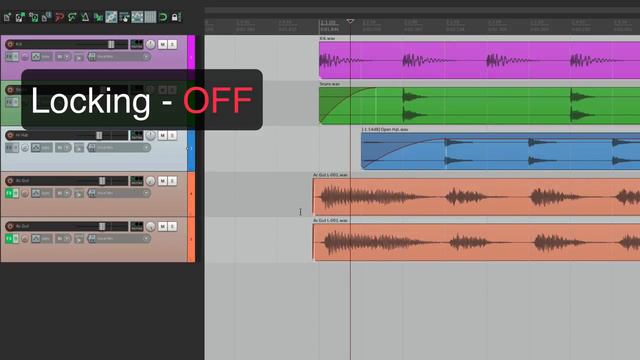640x360 pixels.
Task: Click the New project toolbar icon
Action: point(7,17)
